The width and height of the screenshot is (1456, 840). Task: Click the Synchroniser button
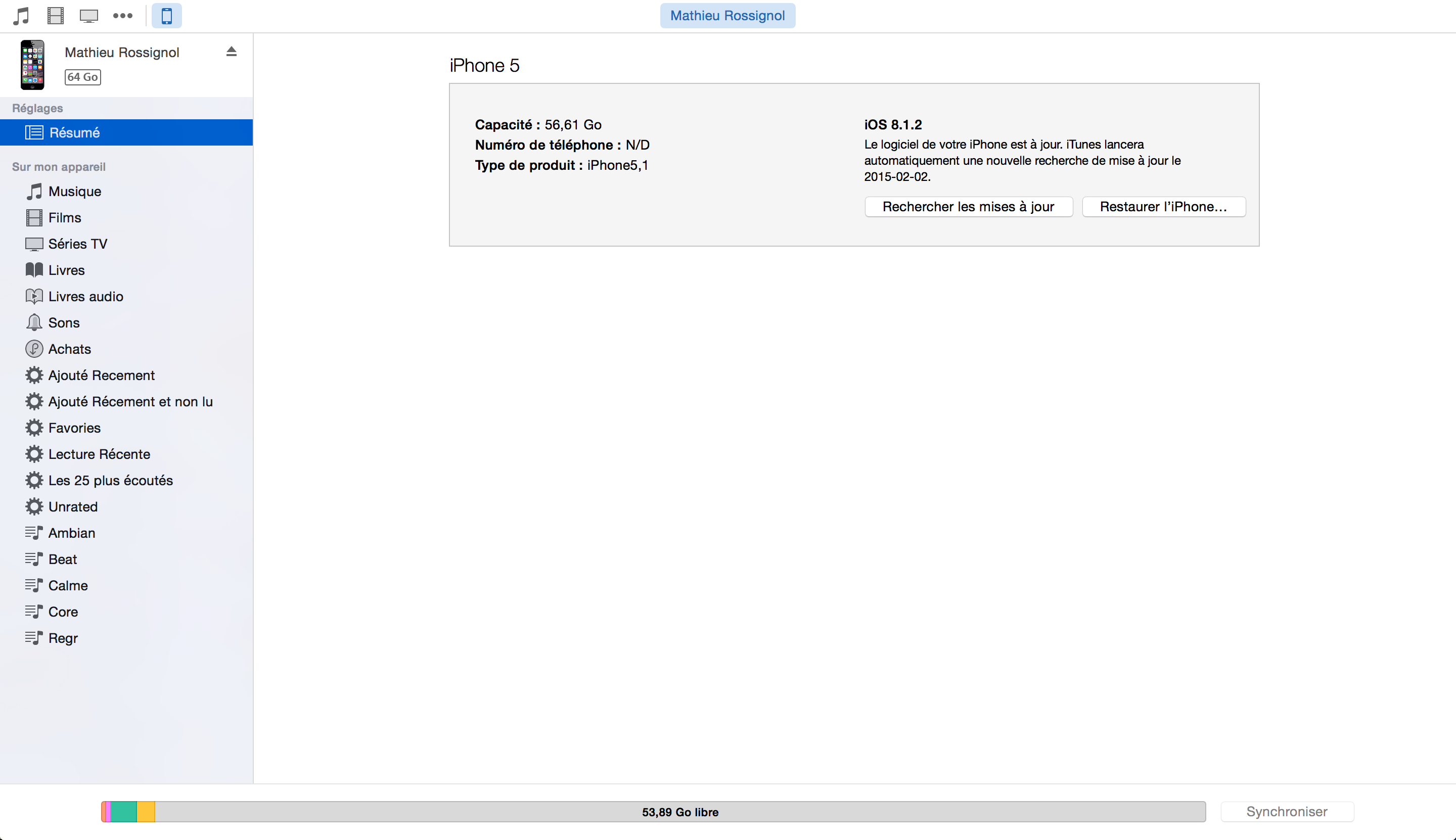click(1287, 812)
